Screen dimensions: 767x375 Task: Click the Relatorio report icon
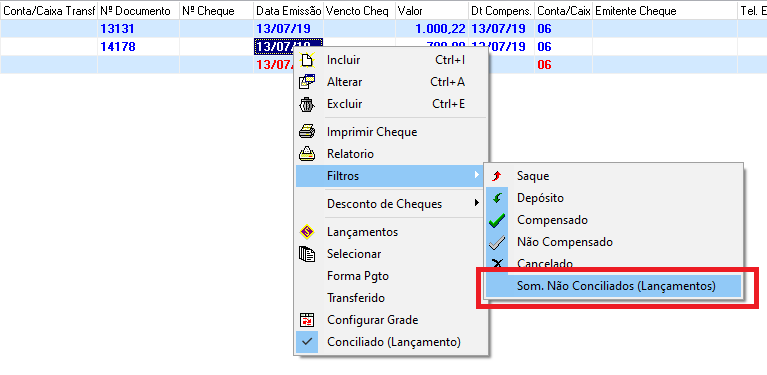click(307, 154)
